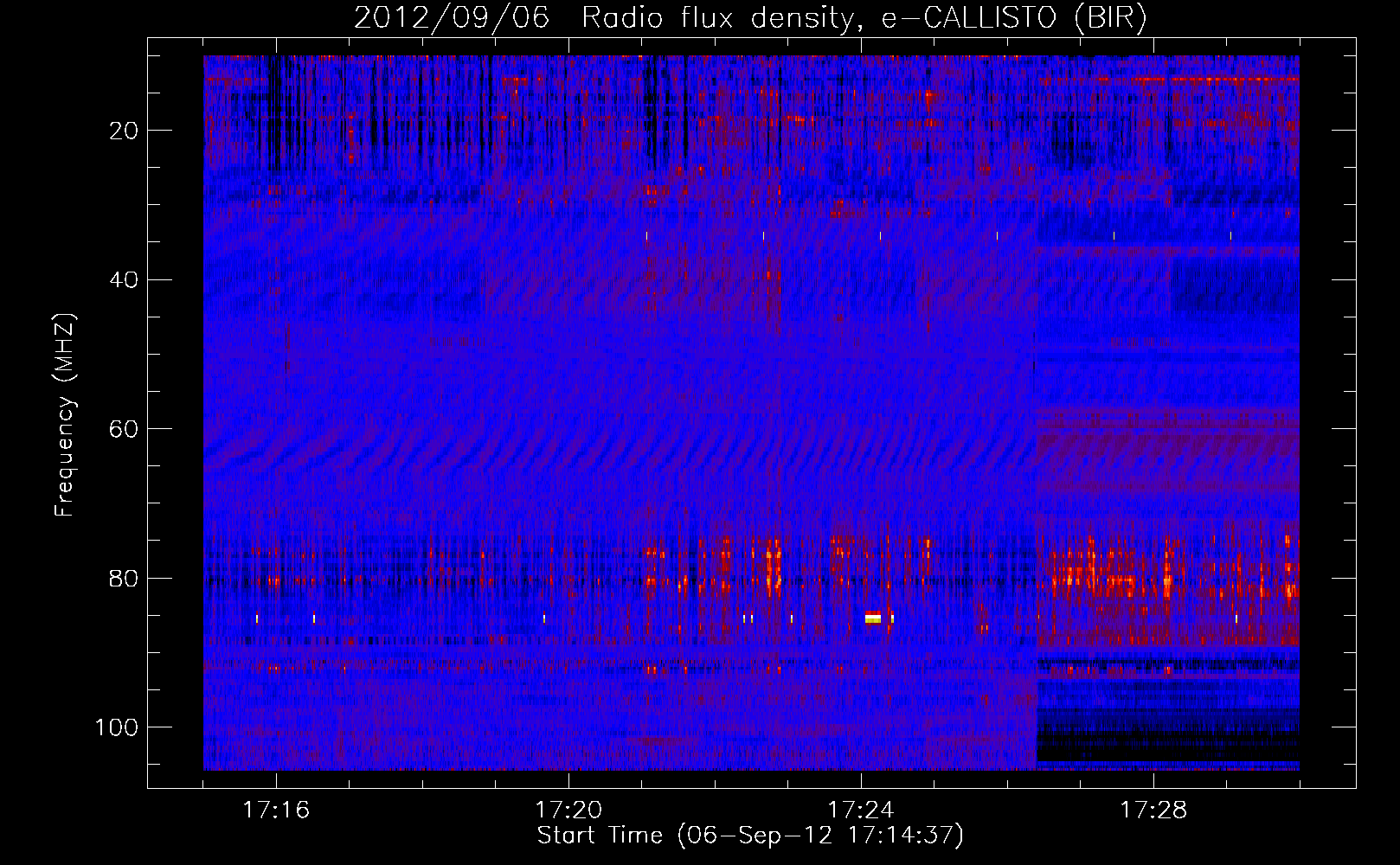The height and width of the screenshot is (865, 1400).
Task: Click the 100 frequency tick label
Action: pos(117,727)
